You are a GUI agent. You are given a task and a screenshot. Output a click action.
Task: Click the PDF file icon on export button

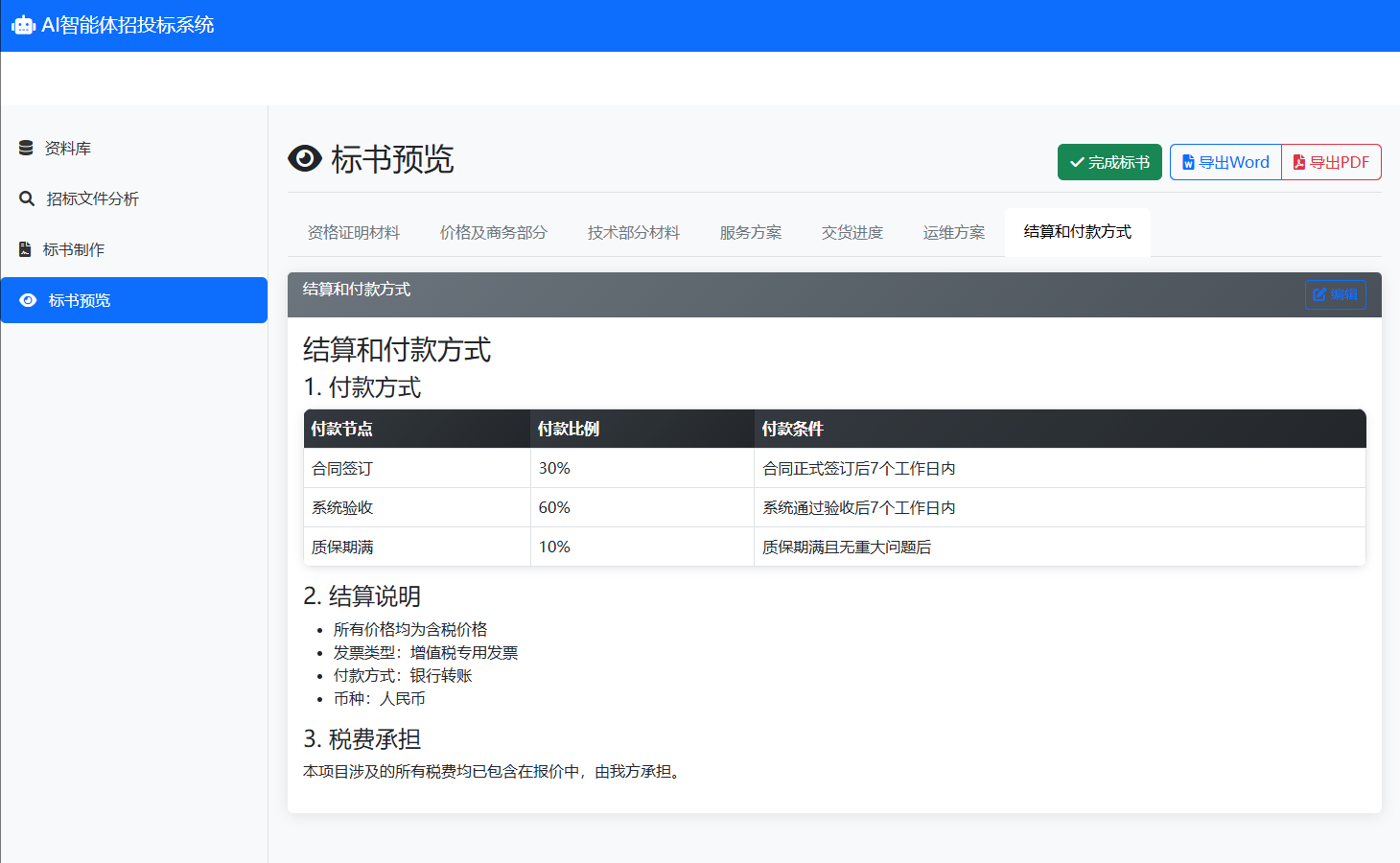coord(1298,162)
